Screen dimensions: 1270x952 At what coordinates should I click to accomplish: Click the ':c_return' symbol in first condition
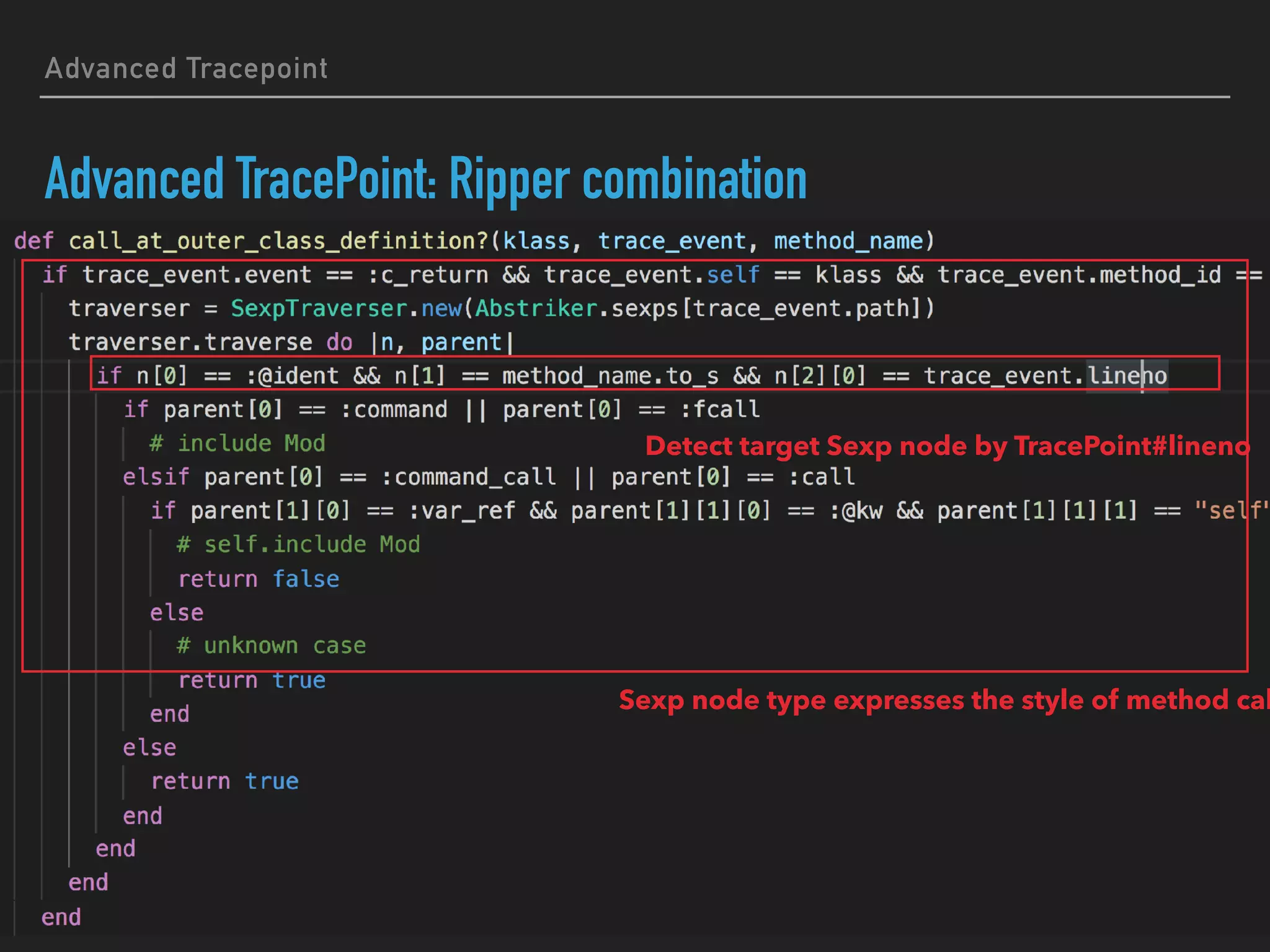pyautogui.click(x=428, y=275)
